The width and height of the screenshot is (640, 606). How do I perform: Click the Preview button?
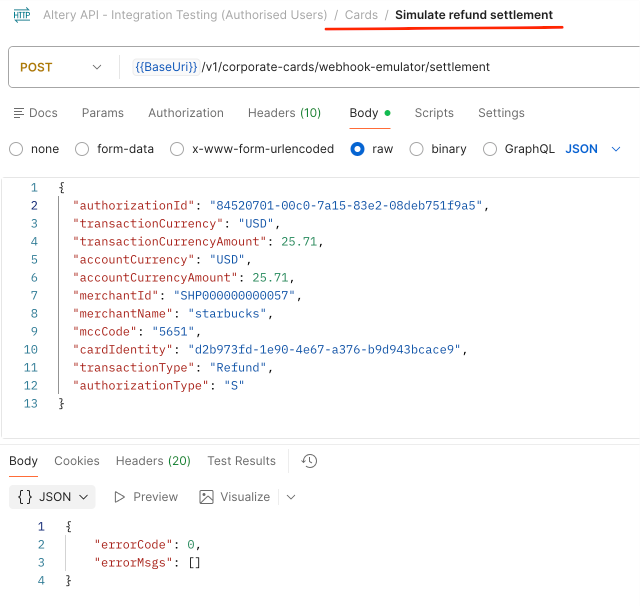146,497
